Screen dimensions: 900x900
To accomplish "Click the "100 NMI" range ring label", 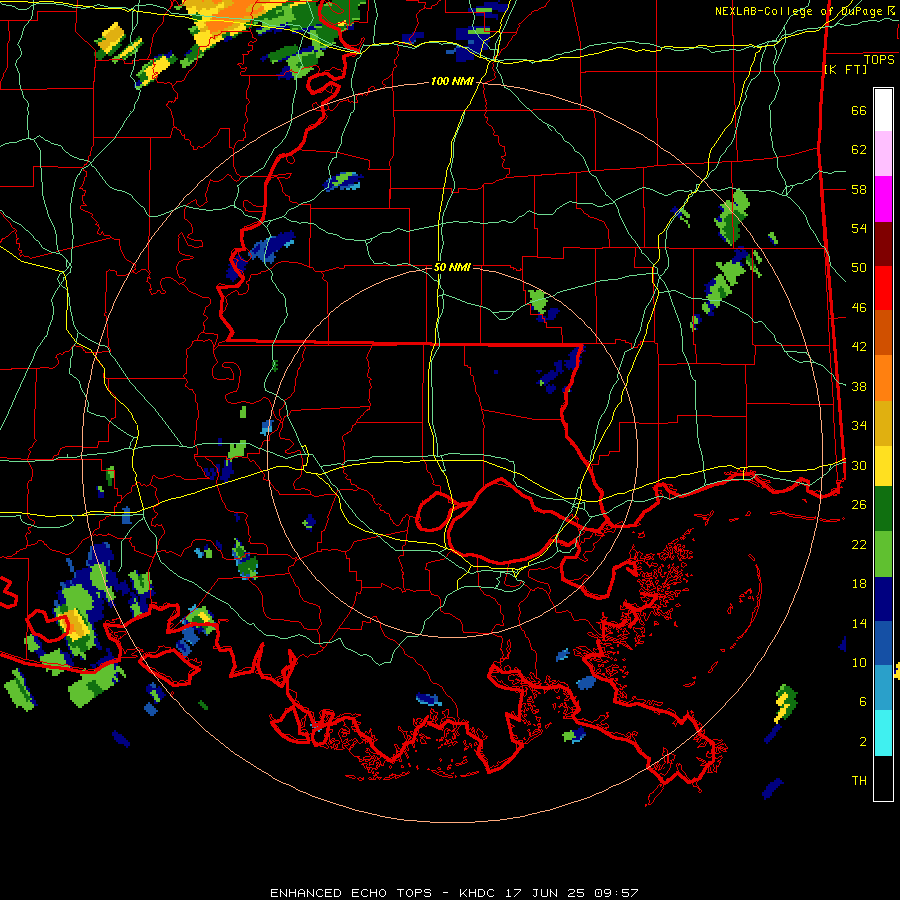I will [452, 82].
